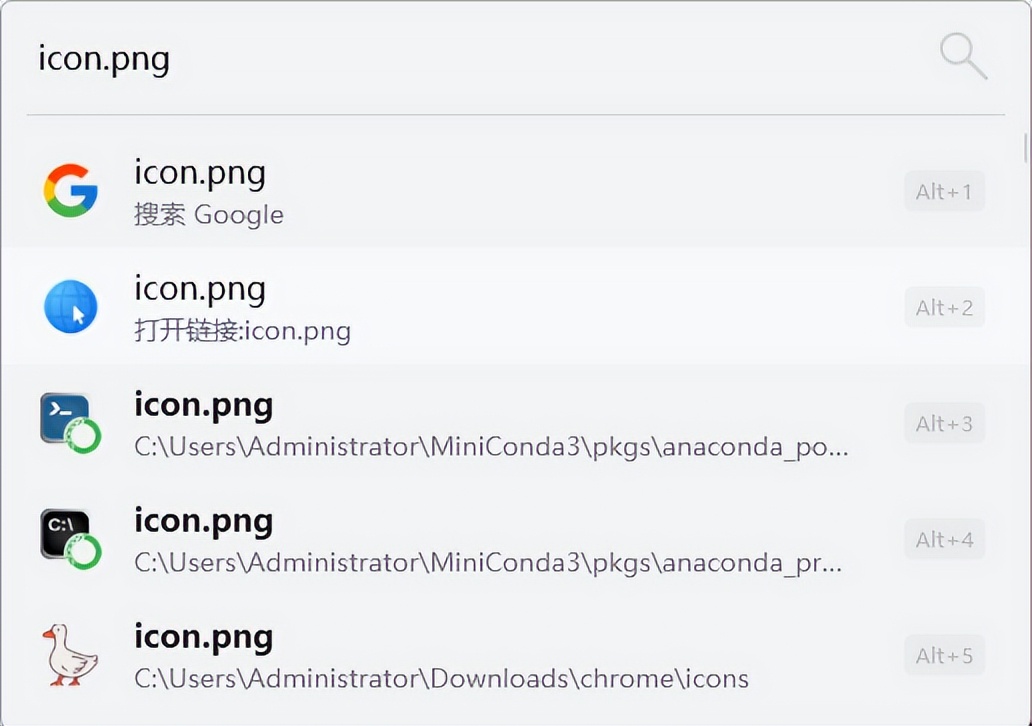Open icon.png in Downloads chrome icons
Viewport: 1032px width, 726px height.
pos(500,654)
